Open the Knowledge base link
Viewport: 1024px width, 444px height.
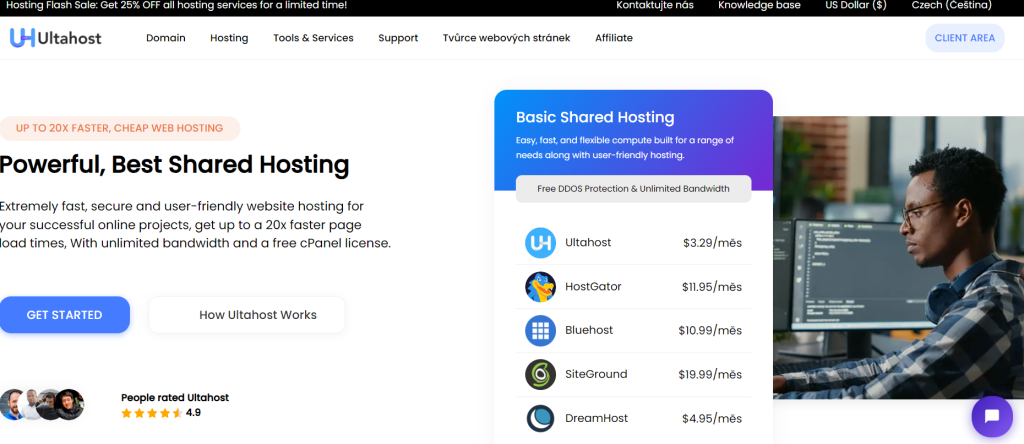click(759, 6)
